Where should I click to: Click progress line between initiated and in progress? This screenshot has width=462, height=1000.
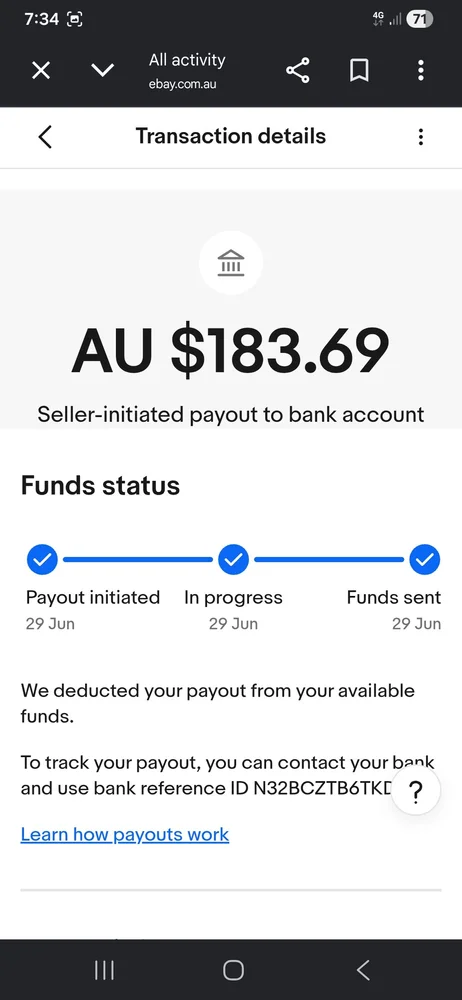(x=138, y=560)
